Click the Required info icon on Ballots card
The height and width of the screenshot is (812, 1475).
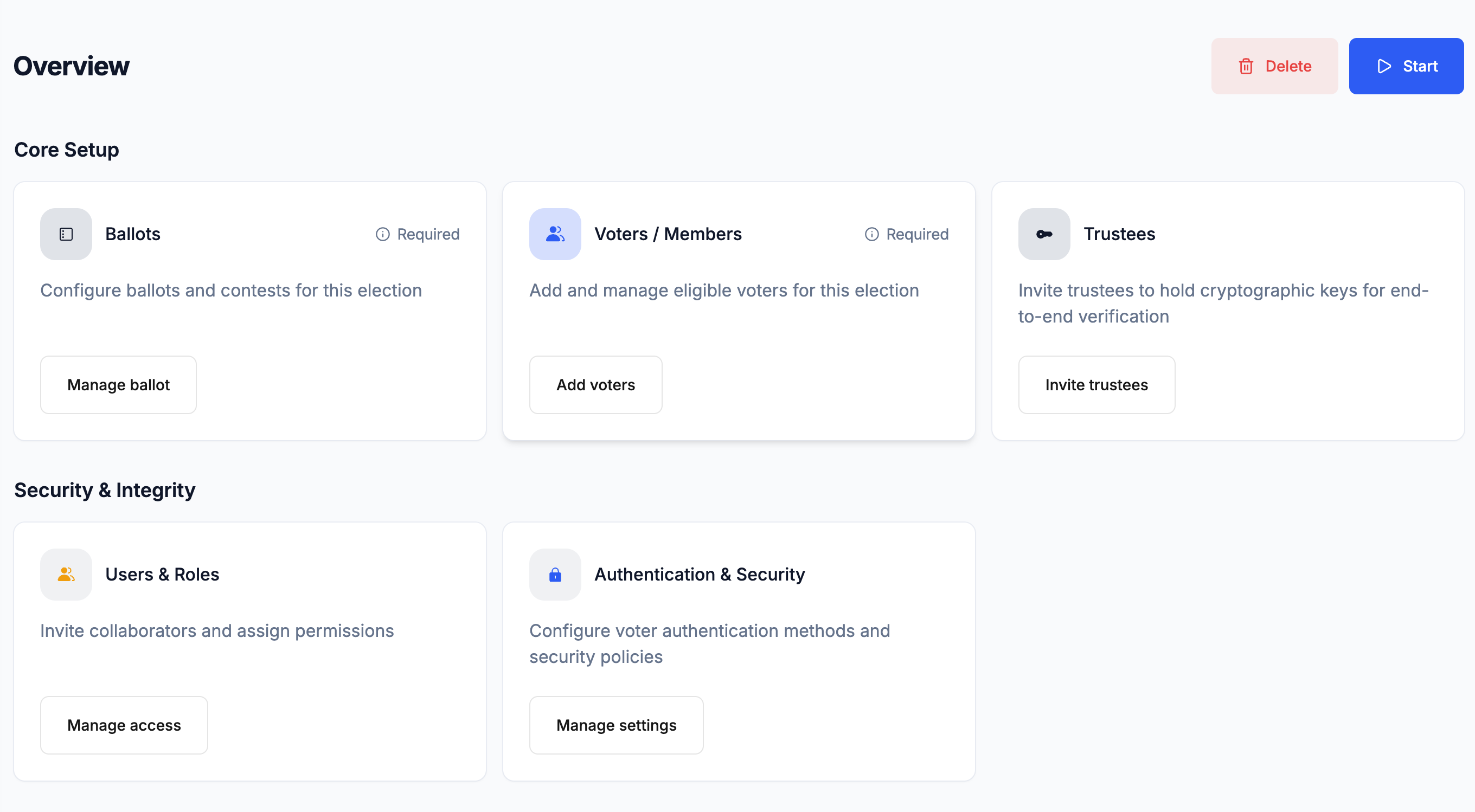click(x=382, y=234)
